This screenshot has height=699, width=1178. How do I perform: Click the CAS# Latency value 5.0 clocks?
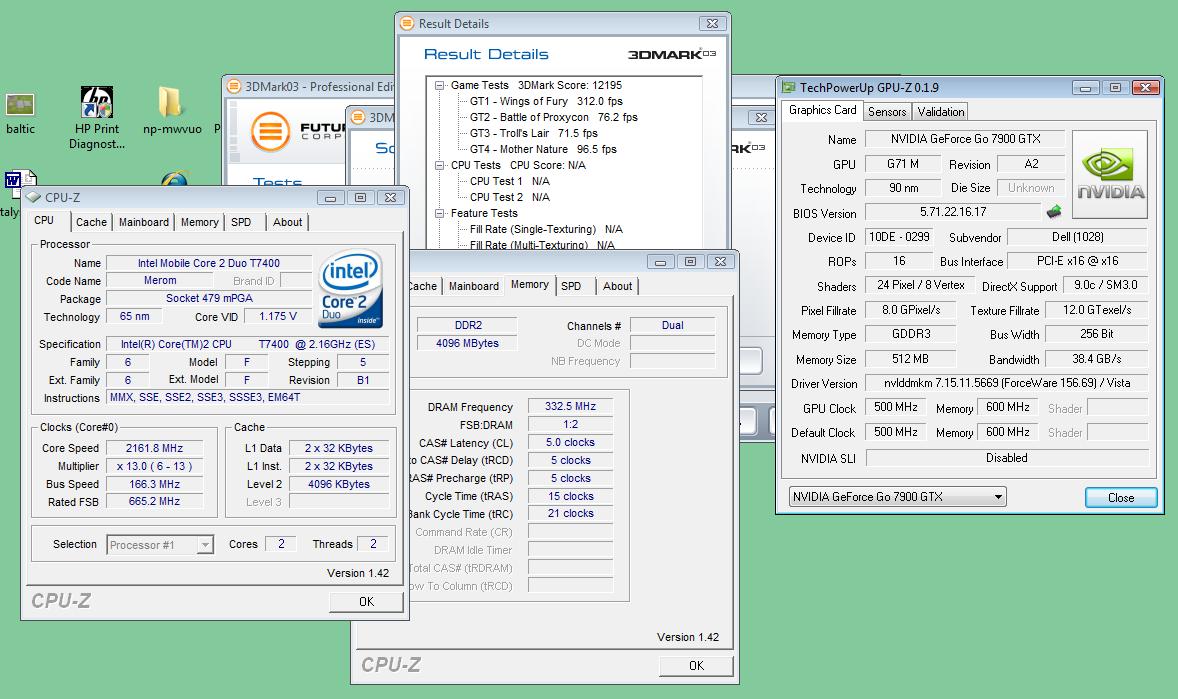click(570, 443)
